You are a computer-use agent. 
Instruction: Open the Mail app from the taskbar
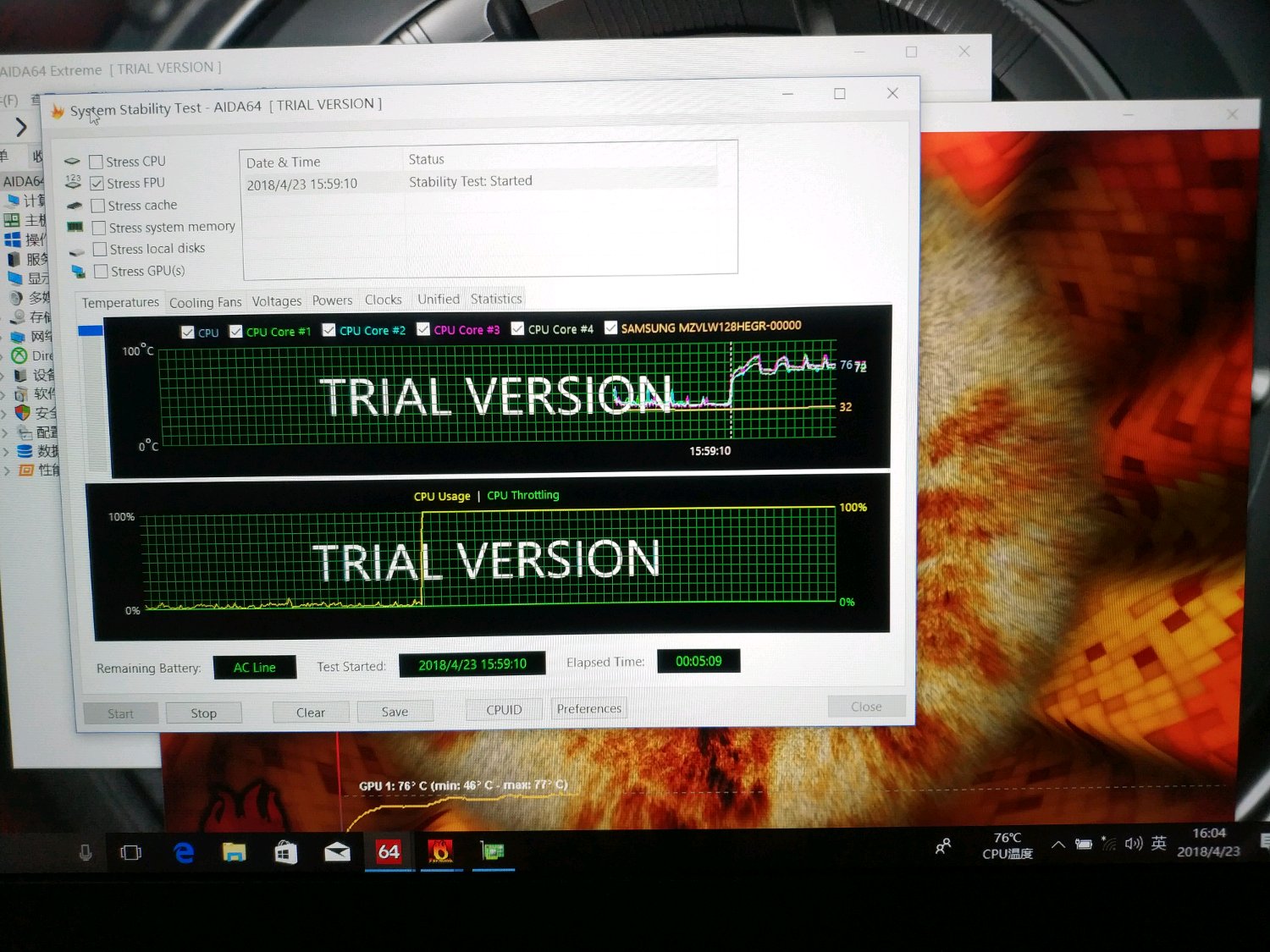pyautogui.click(x=337, y=851)
